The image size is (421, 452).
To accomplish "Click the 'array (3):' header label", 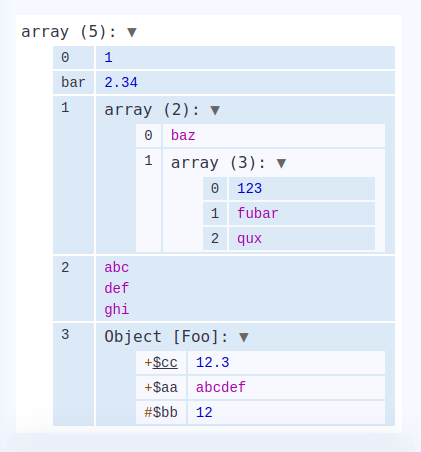I will coord(218,163).
